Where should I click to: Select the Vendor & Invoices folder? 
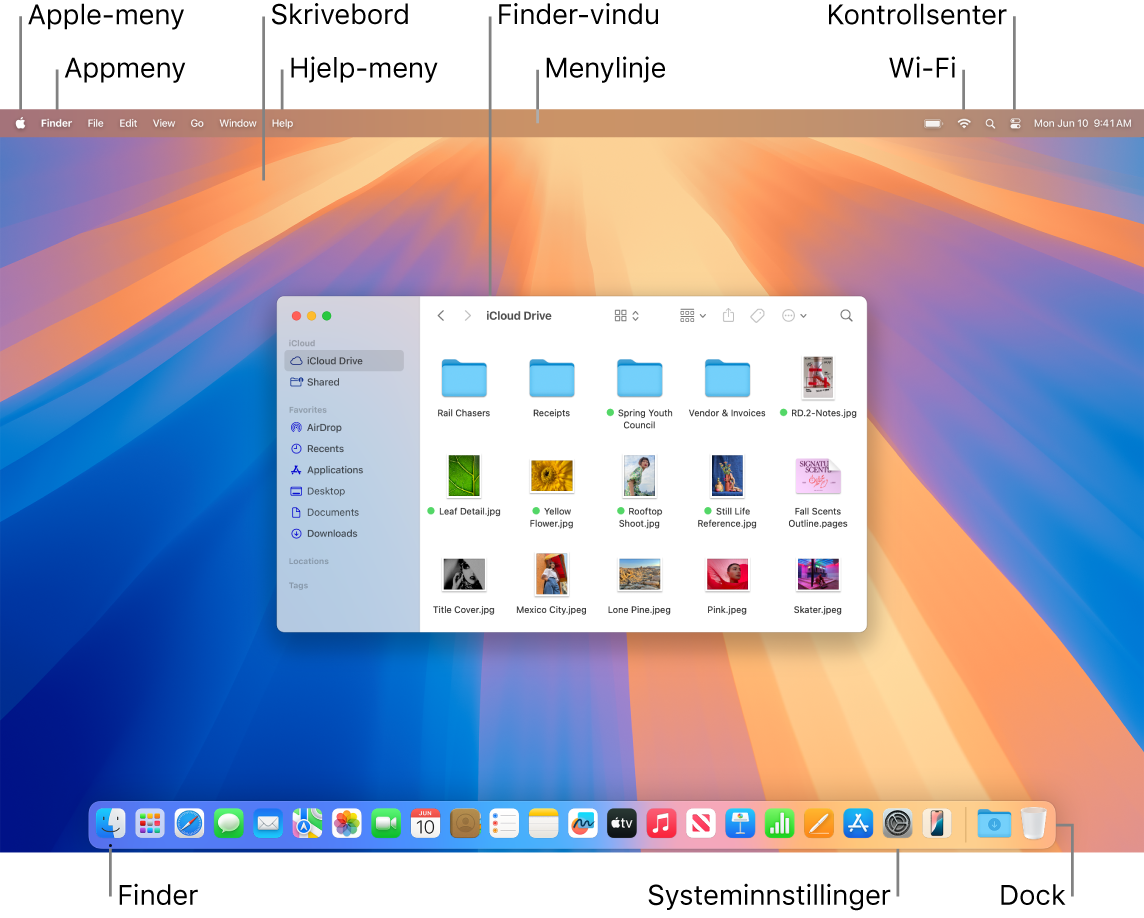727,378
